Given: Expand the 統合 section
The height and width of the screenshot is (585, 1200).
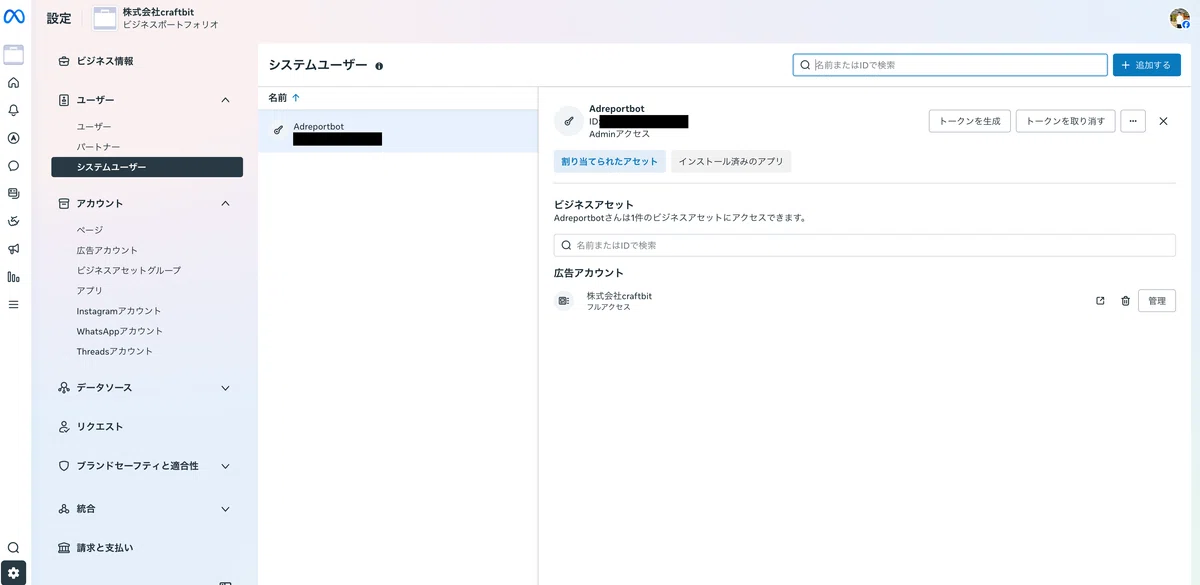Looking at the screenshot, I should 225,509.
